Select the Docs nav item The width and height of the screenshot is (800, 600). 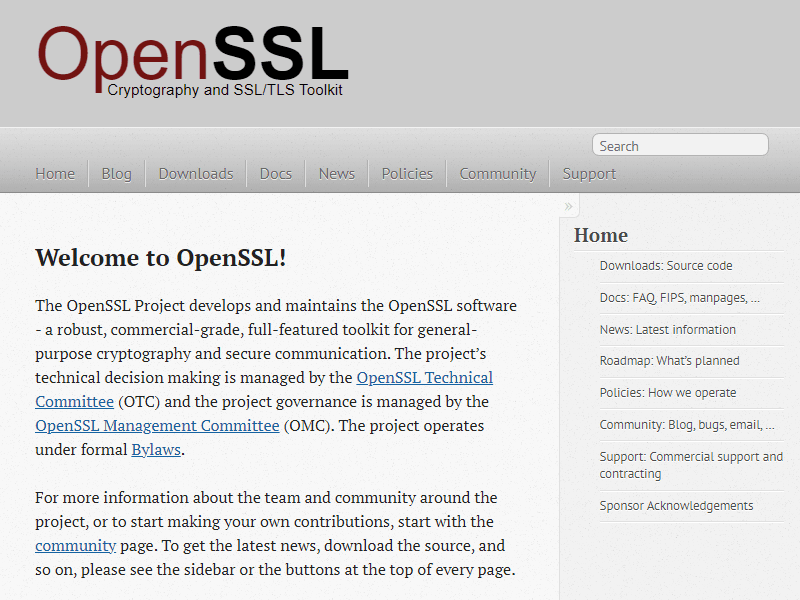coord(276,174)
